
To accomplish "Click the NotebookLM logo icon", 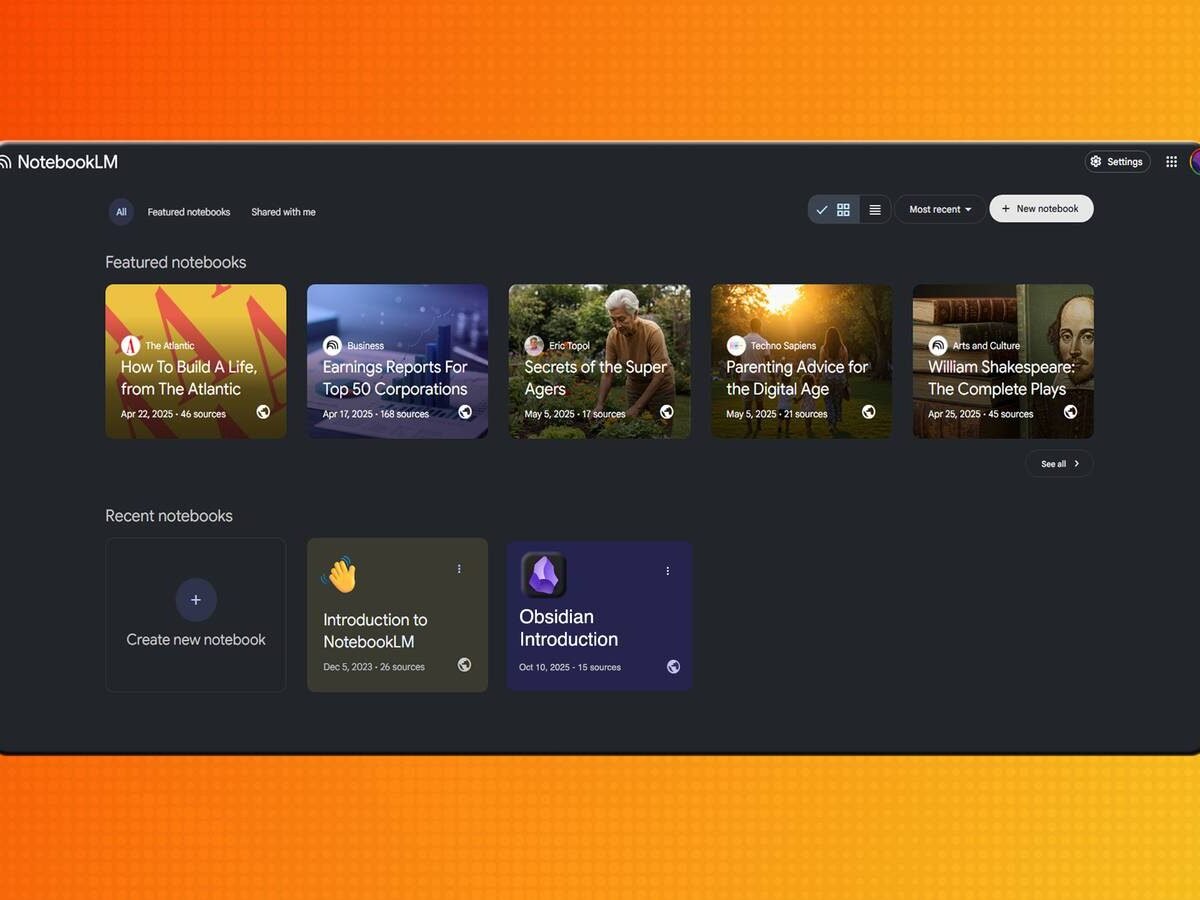I will [x=6, y=162].
